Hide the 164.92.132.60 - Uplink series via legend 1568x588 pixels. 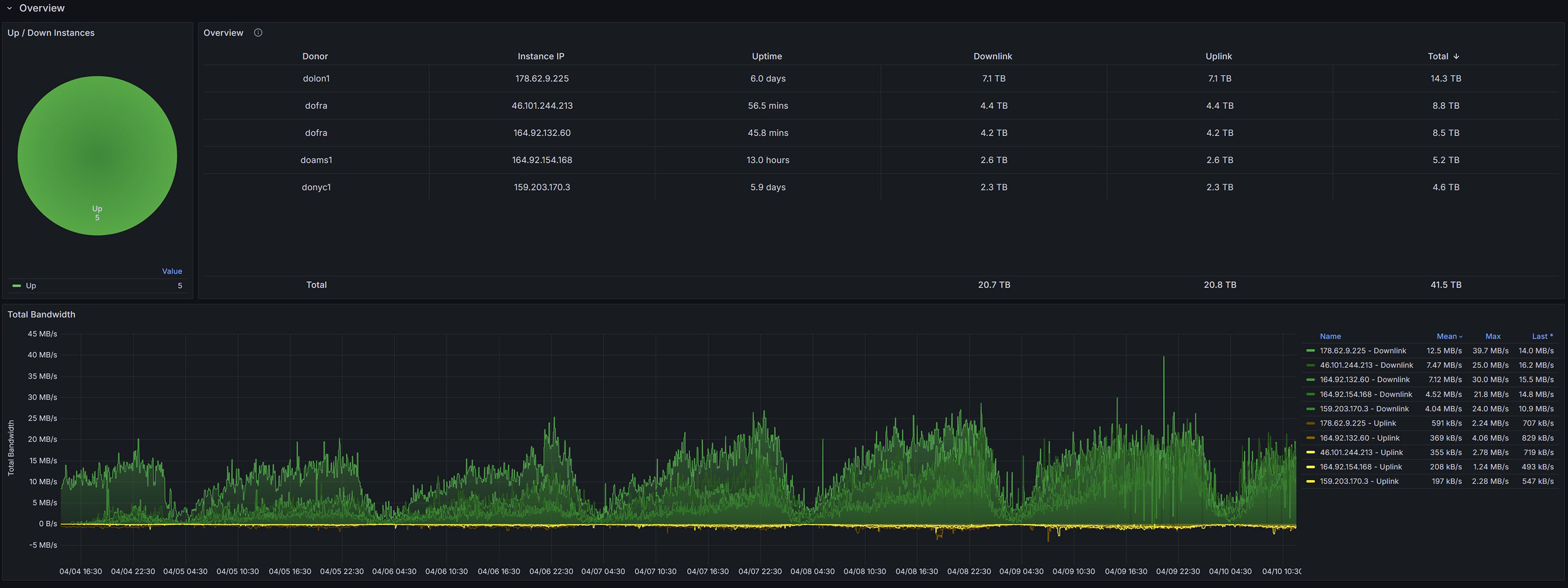point(1365,438)
